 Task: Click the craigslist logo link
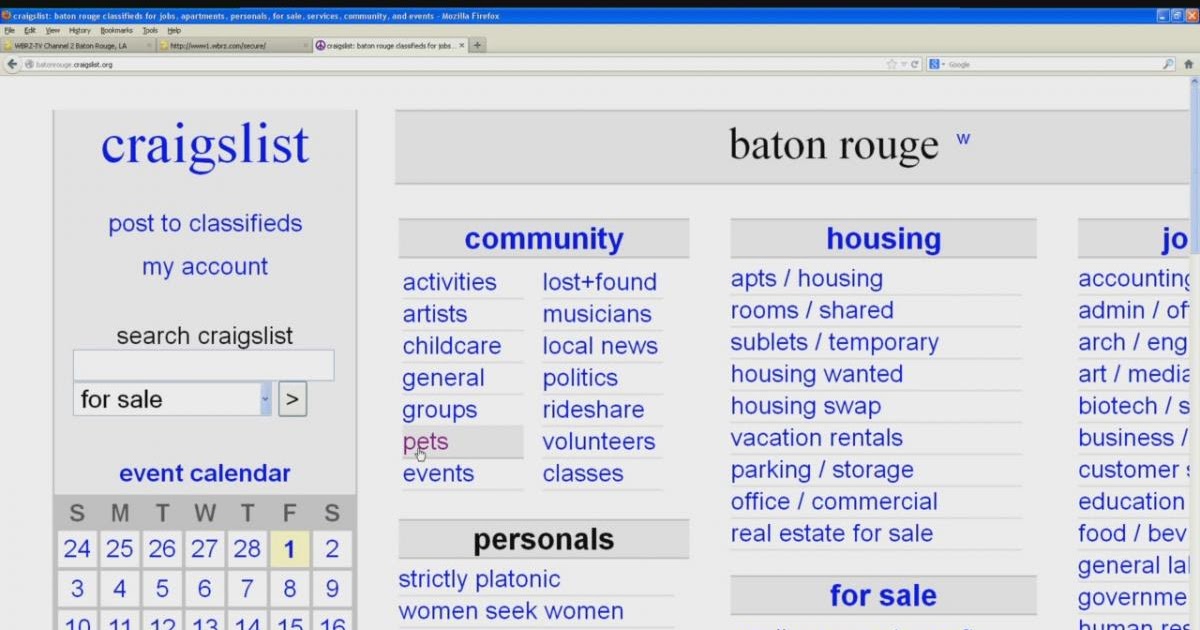(205, 146)
